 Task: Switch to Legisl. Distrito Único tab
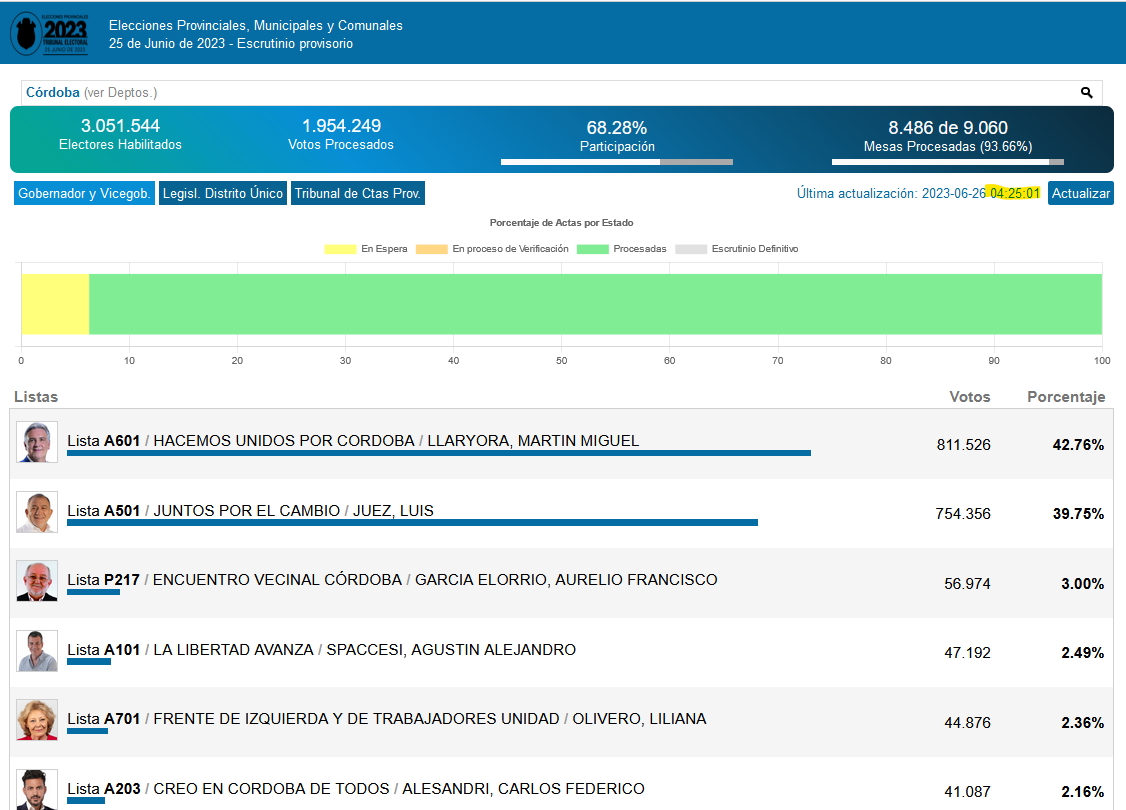click(x=223, y=193)
